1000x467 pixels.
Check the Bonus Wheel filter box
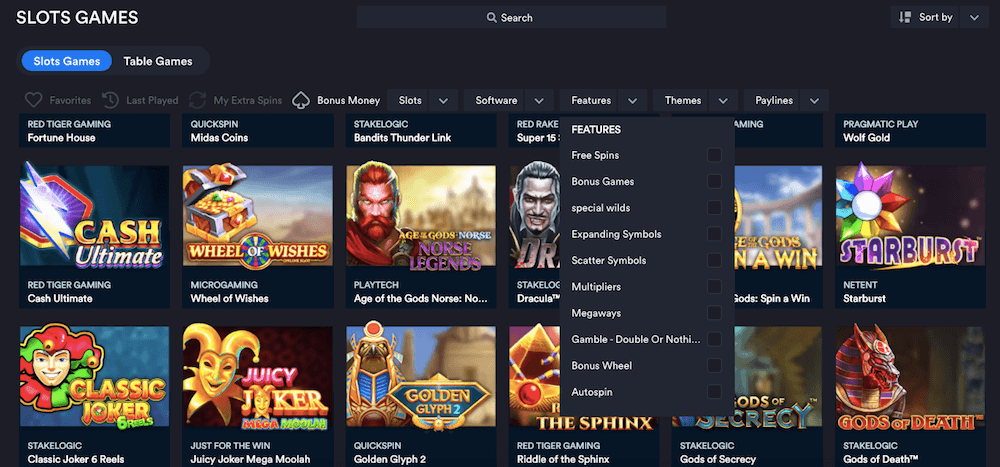[x=714, y=366]
